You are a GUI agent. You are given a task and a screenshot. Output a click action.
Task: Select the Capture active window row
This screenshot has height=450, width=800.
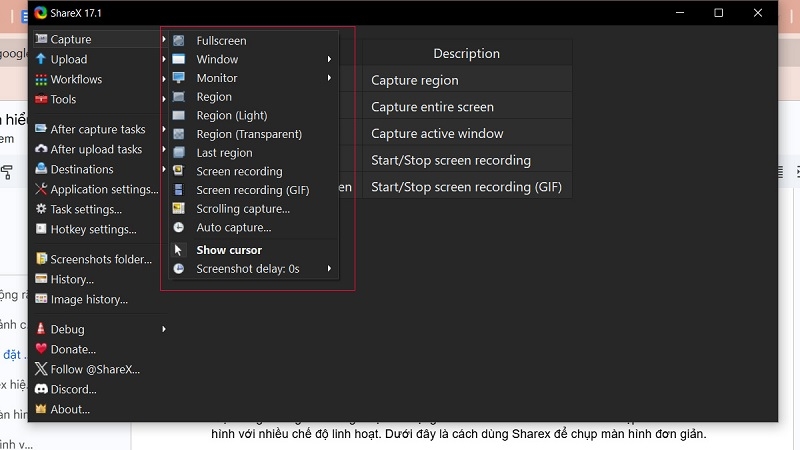tap(467, 133)
